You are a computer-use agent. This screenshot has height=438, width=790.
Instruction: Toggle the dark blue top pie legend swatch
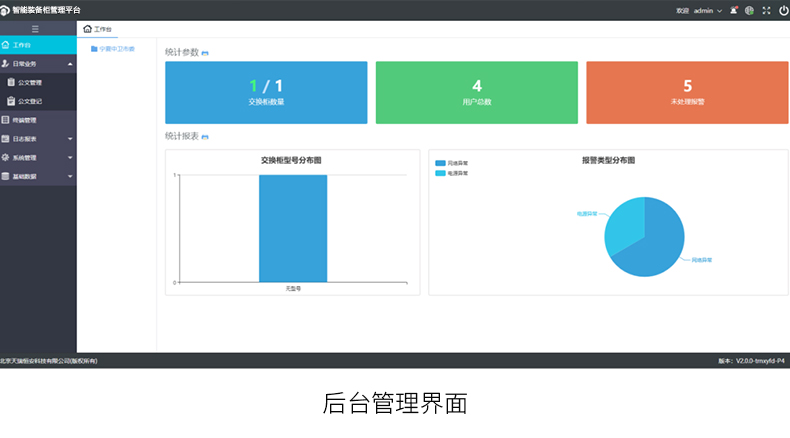click(x=440, y=163)
